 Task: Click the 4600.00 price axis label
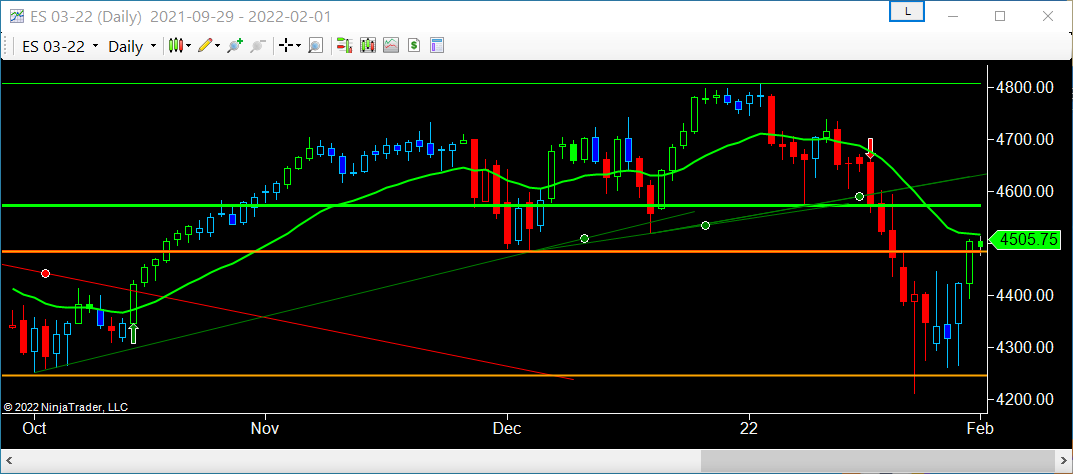1023,192
